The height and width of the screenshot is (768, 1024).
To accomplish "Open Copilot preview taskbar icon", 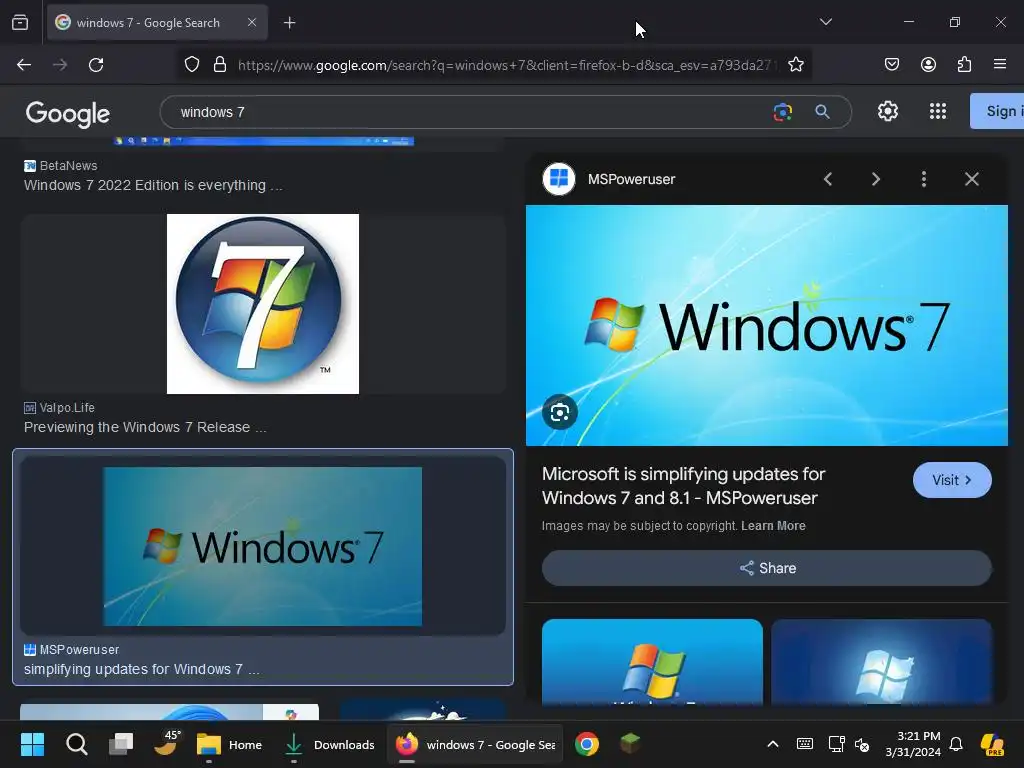I will point(993,744).
